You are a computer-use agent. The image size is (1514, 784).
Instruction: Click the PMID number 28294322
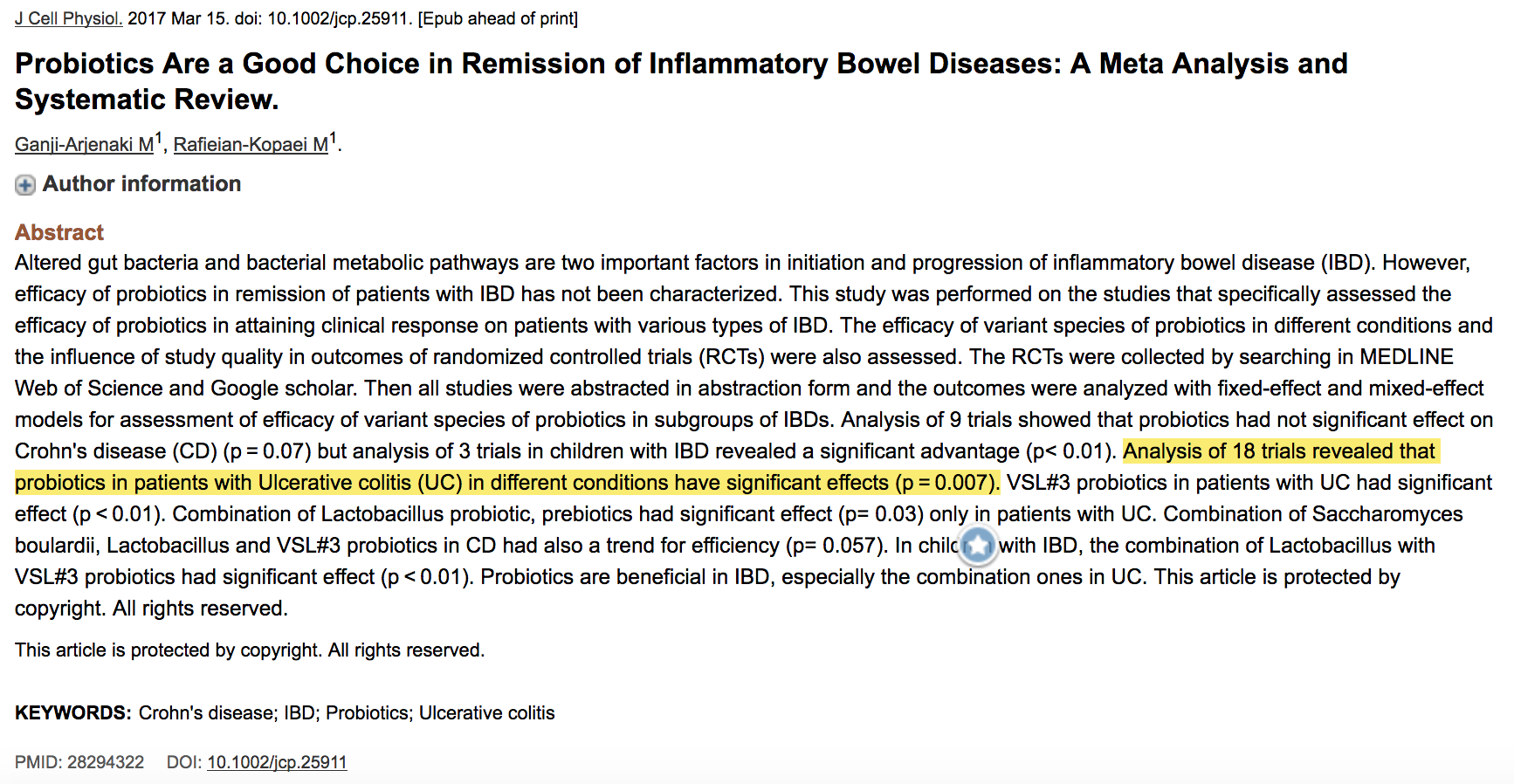[x=106, y=762]
